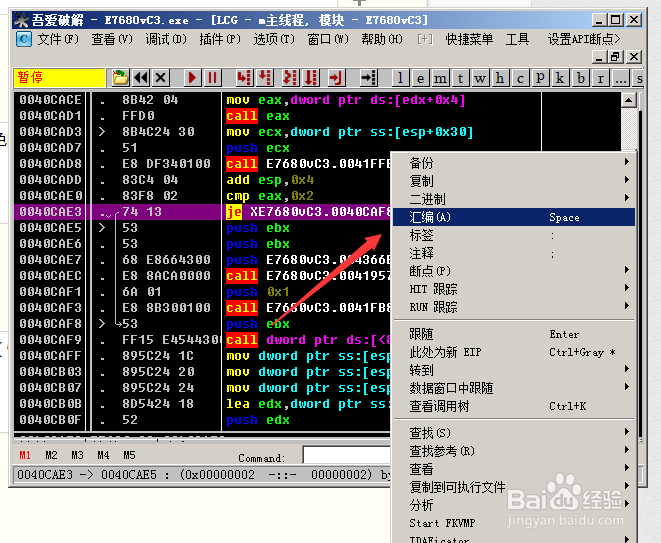The height and width of the screenshot is (543, 661).
Task: Open executable modules 'e' button
Action: point(420,78)
